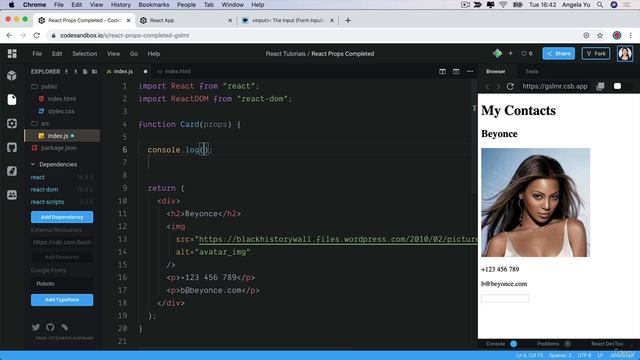The image size is (640, 360).
Task: Click the GitHub icon in sidebar footer
Action: pos(50,327)
